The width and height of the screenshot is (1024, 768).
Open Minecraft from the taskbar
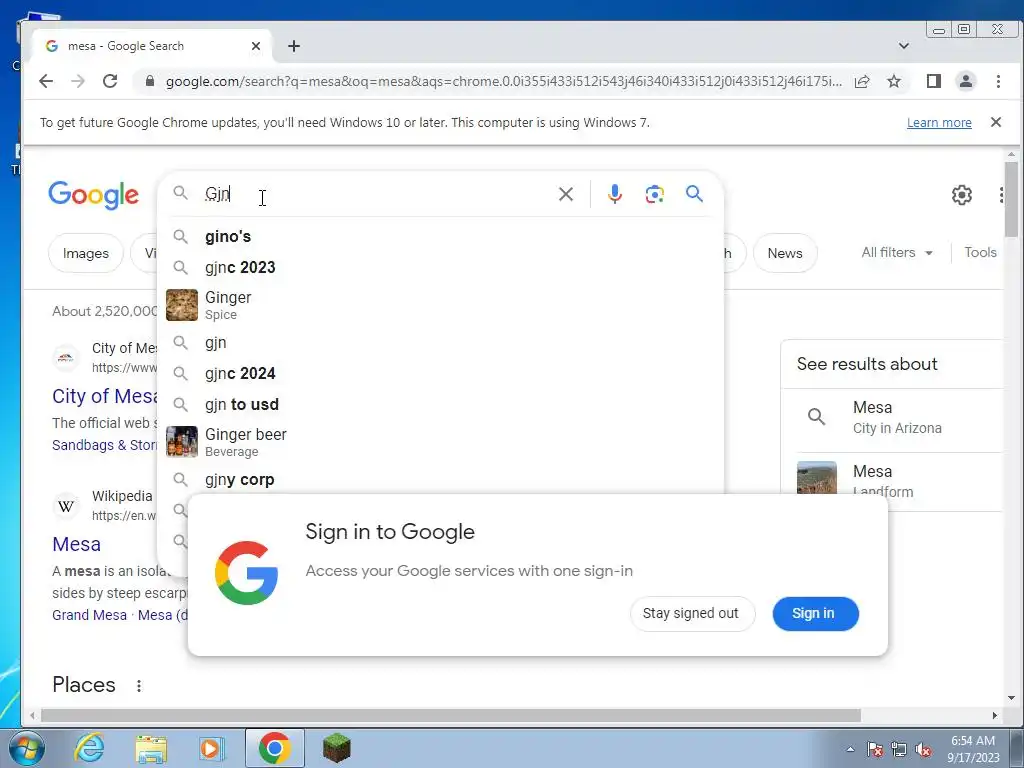tap(337, 748)
